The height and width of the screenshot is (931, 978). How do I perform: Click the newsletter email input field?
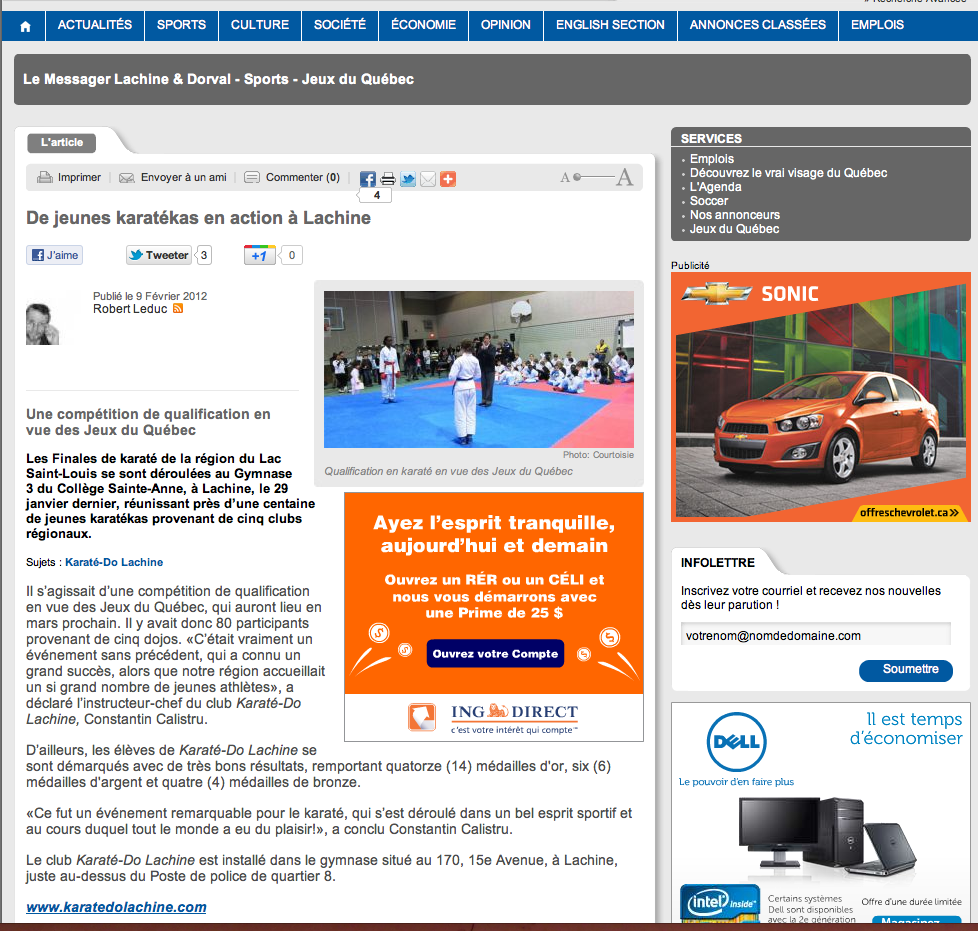pos(816,635)
